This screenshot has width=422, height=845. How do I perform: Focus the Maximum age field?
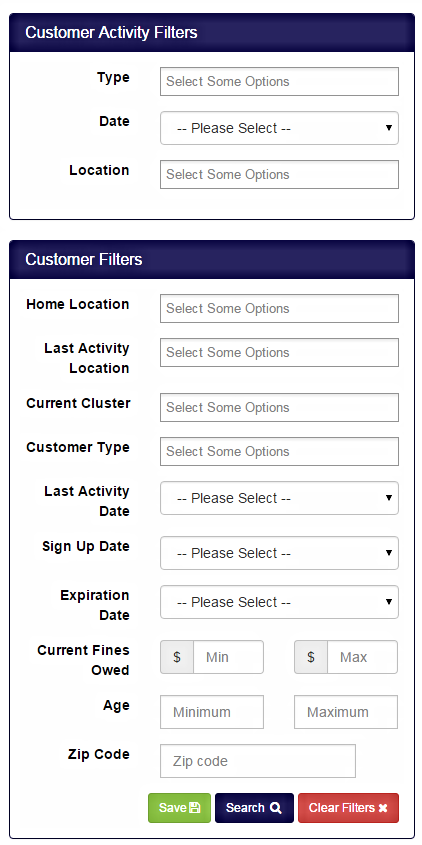[x=346, y=712]
